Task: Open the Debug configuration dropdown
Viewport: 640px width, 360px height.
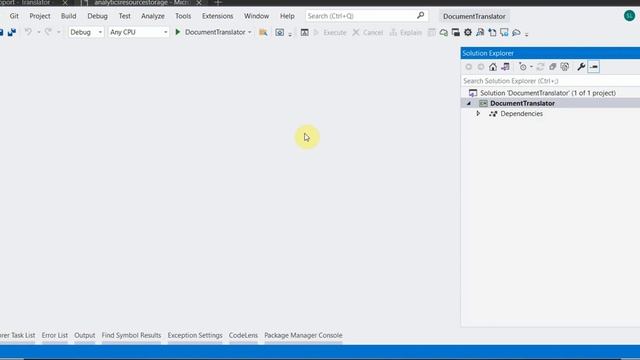Action: coord(86,32)
